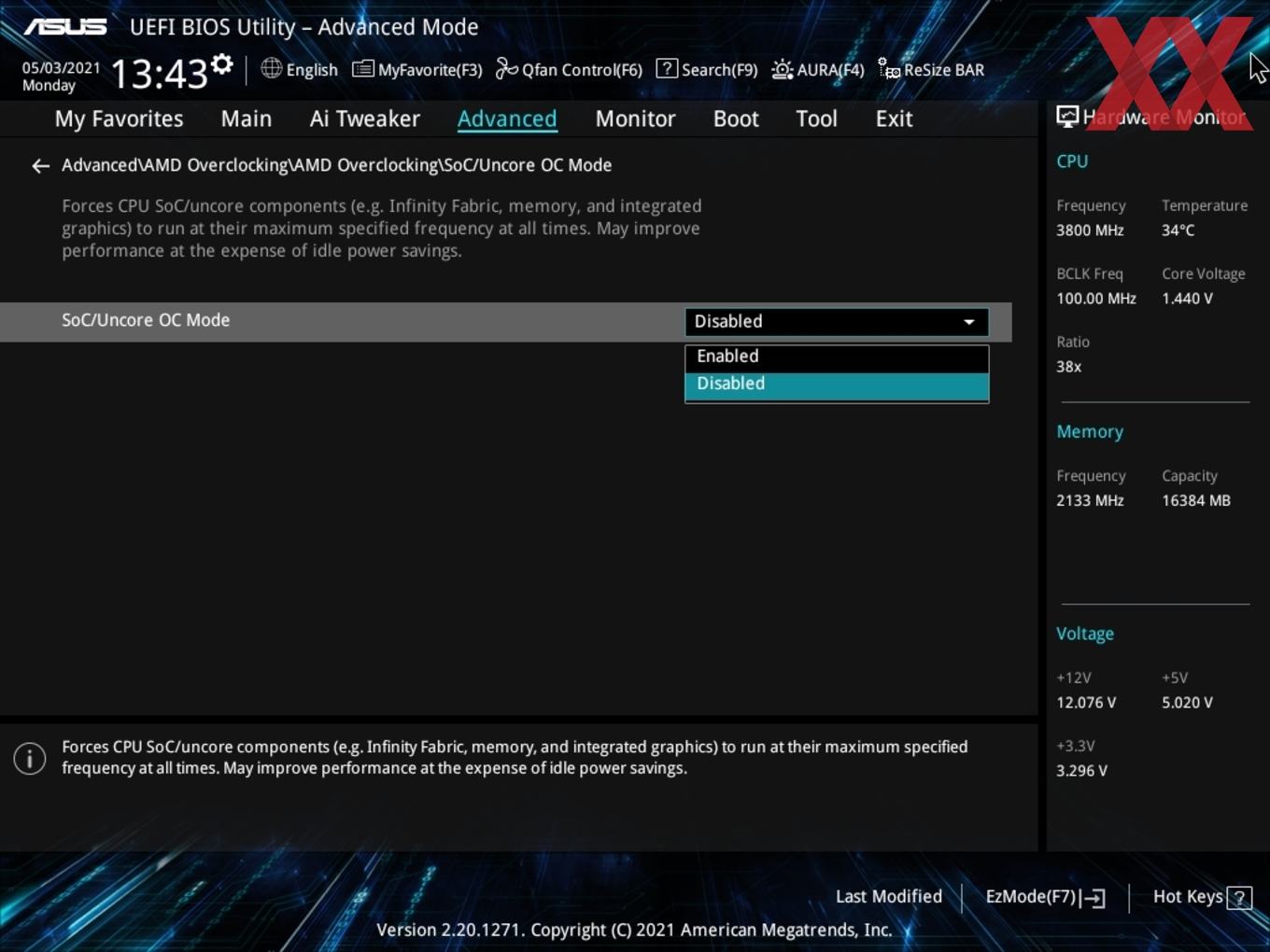Click the 12.076 V reading
This screenshot has height=952, width=1270.
1086,703
